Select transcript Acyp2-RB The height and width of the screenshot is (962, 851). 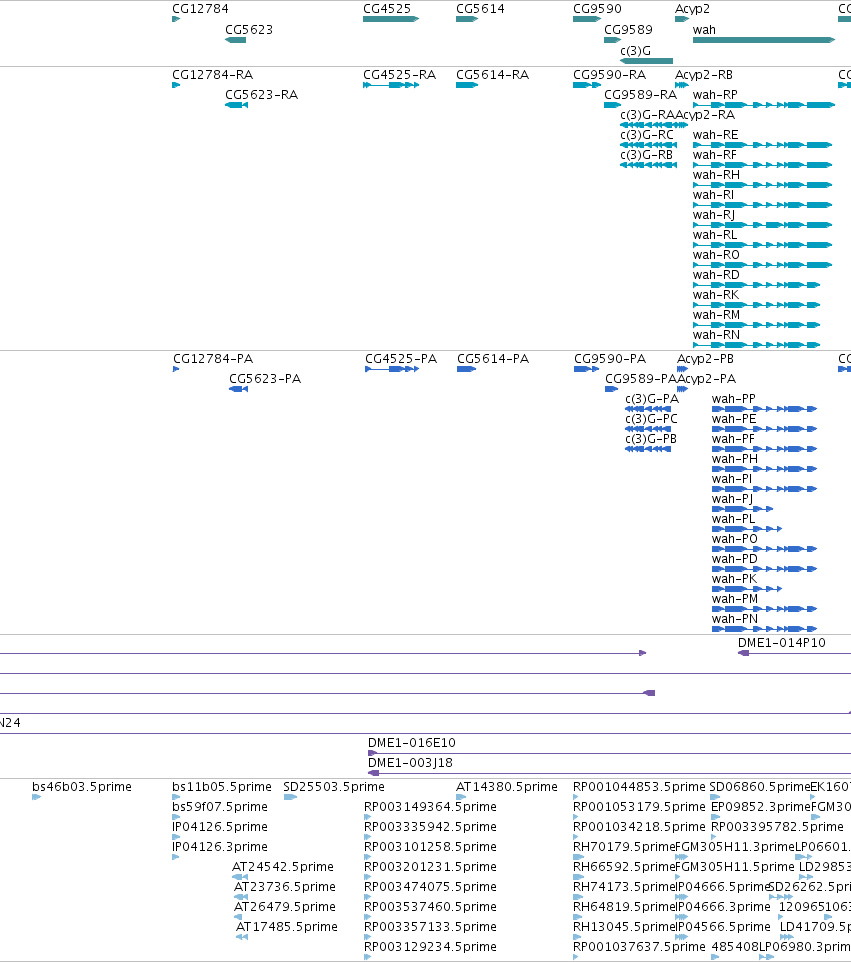coord(704,75)
